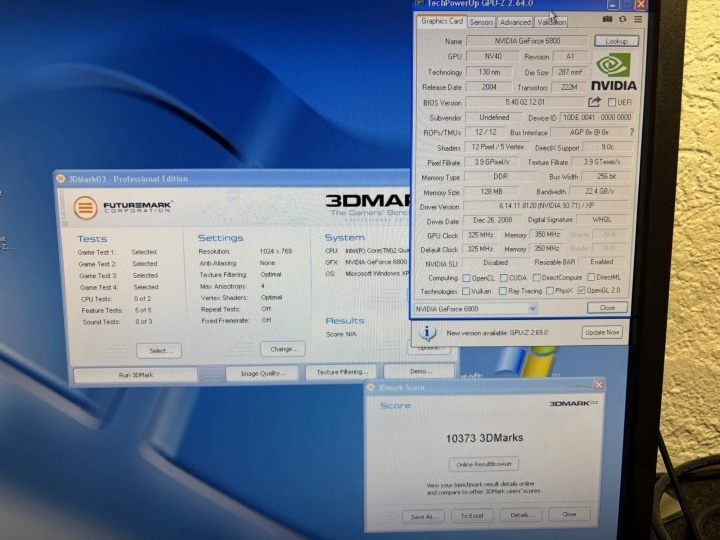
Task: Click Change... under Settings in 3DMark03
Action: tap(283, 349)
